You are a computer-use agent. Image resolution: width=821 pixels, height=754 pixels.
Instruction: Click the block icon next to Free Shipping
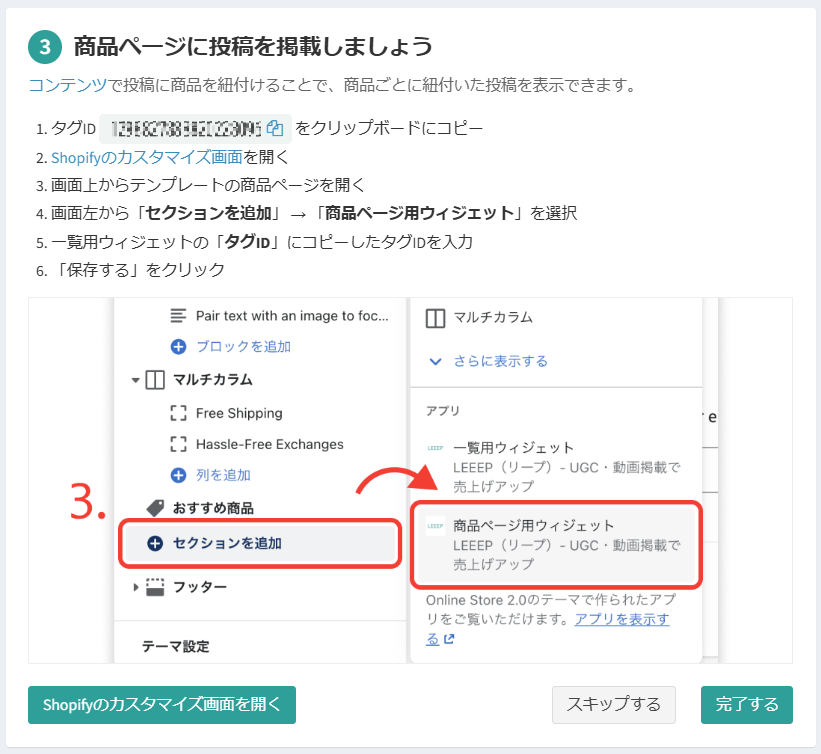(x=179, y=413)
